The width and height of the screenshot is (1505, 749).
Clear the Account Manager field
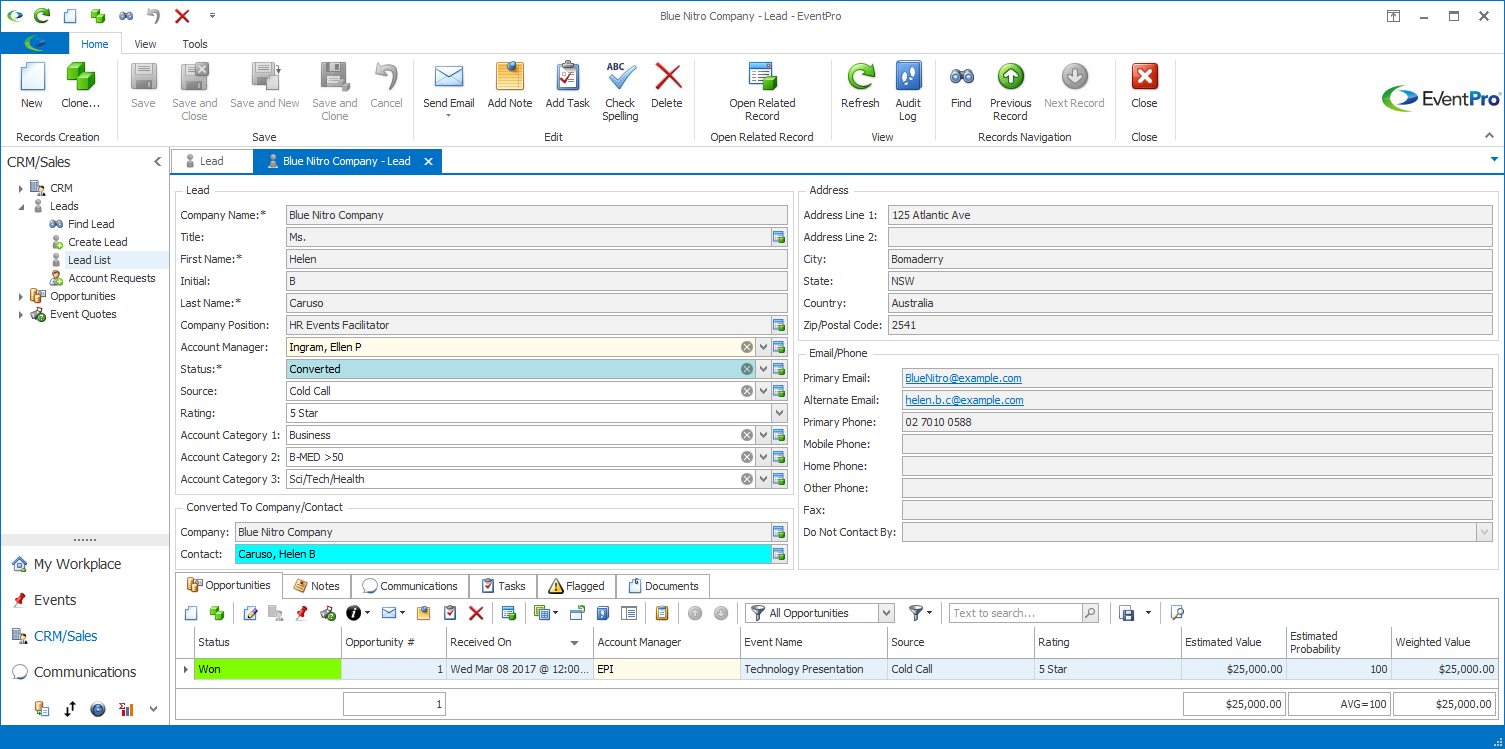click(747, 347)
